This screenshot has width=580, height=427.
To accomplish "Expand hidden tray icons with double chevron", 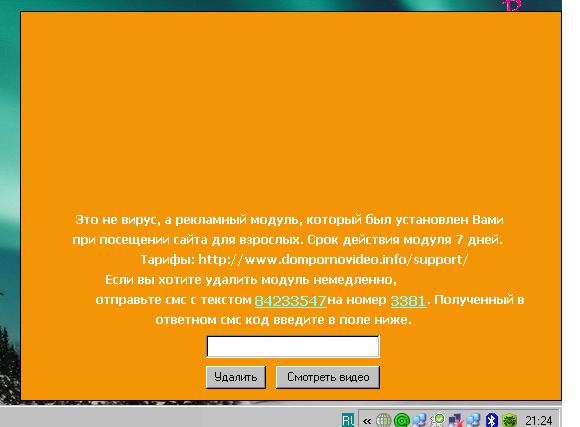I will point(367,421).
